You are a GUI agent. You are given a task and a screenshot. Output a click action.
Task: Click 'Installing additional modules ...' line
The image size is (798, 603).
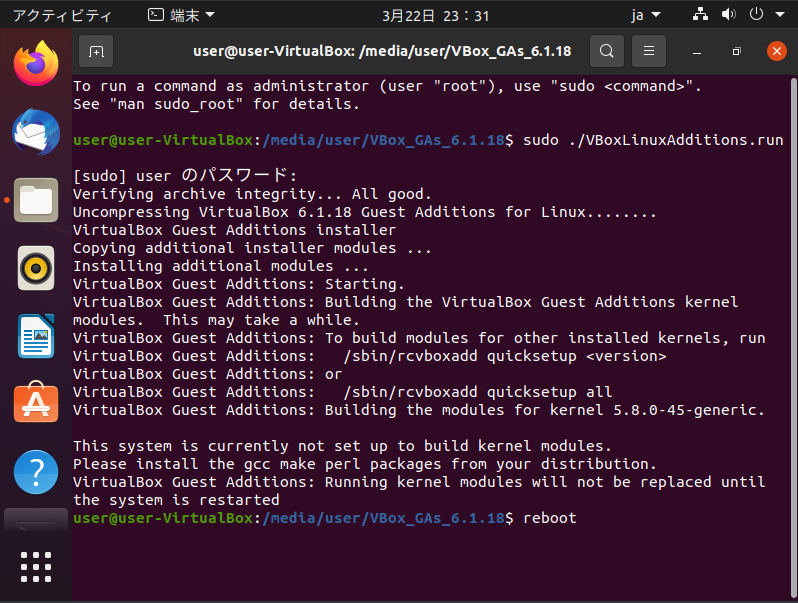click(220, 266)
